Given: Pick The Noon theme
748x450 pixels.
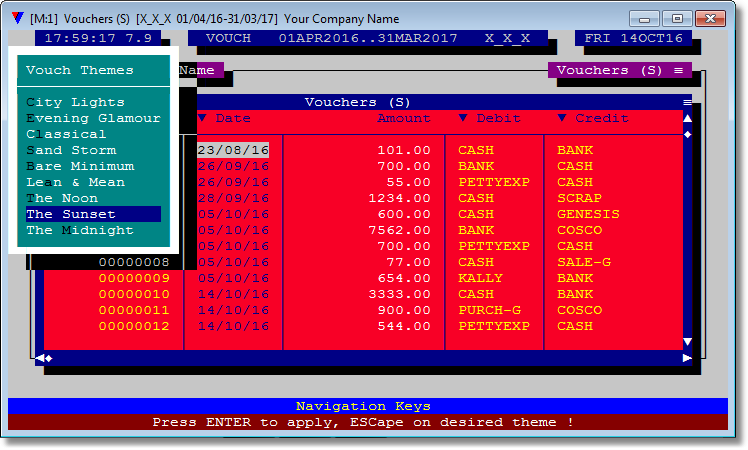Looking at the screenshot, I should coord(62,198).
